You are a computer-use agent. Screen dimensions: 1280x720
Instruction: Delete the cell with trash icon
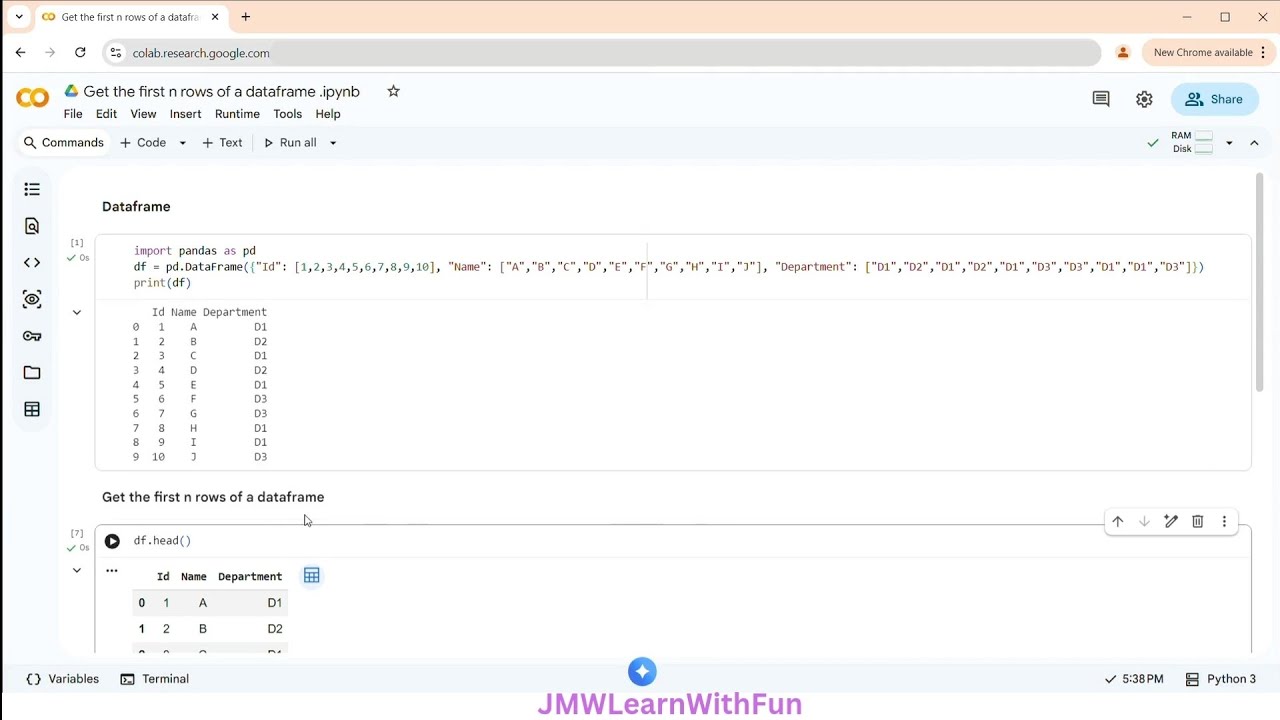1197,521
